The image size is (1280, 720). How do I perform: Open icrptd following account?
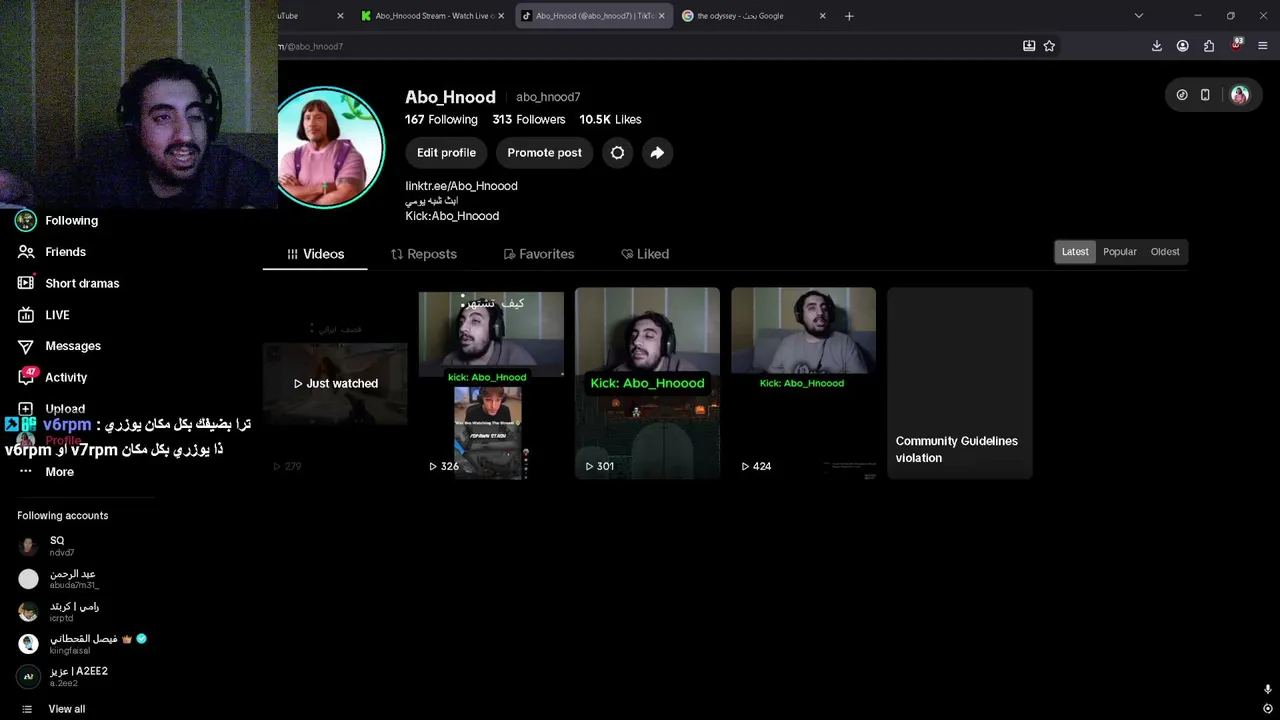point(60,611)
